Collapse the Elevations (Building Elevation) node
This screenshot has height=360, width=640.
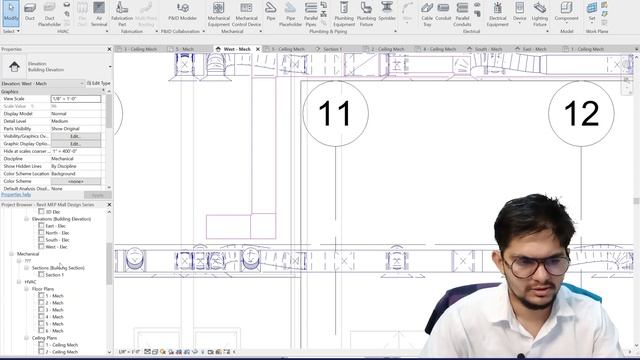27,219
